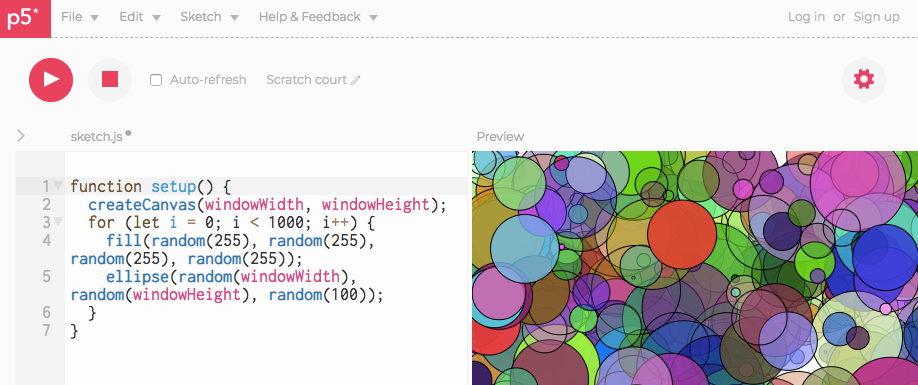Collapse the setup function fold arrow on line 1
This screenshot has width=918, height=385.
coord(58,186)
